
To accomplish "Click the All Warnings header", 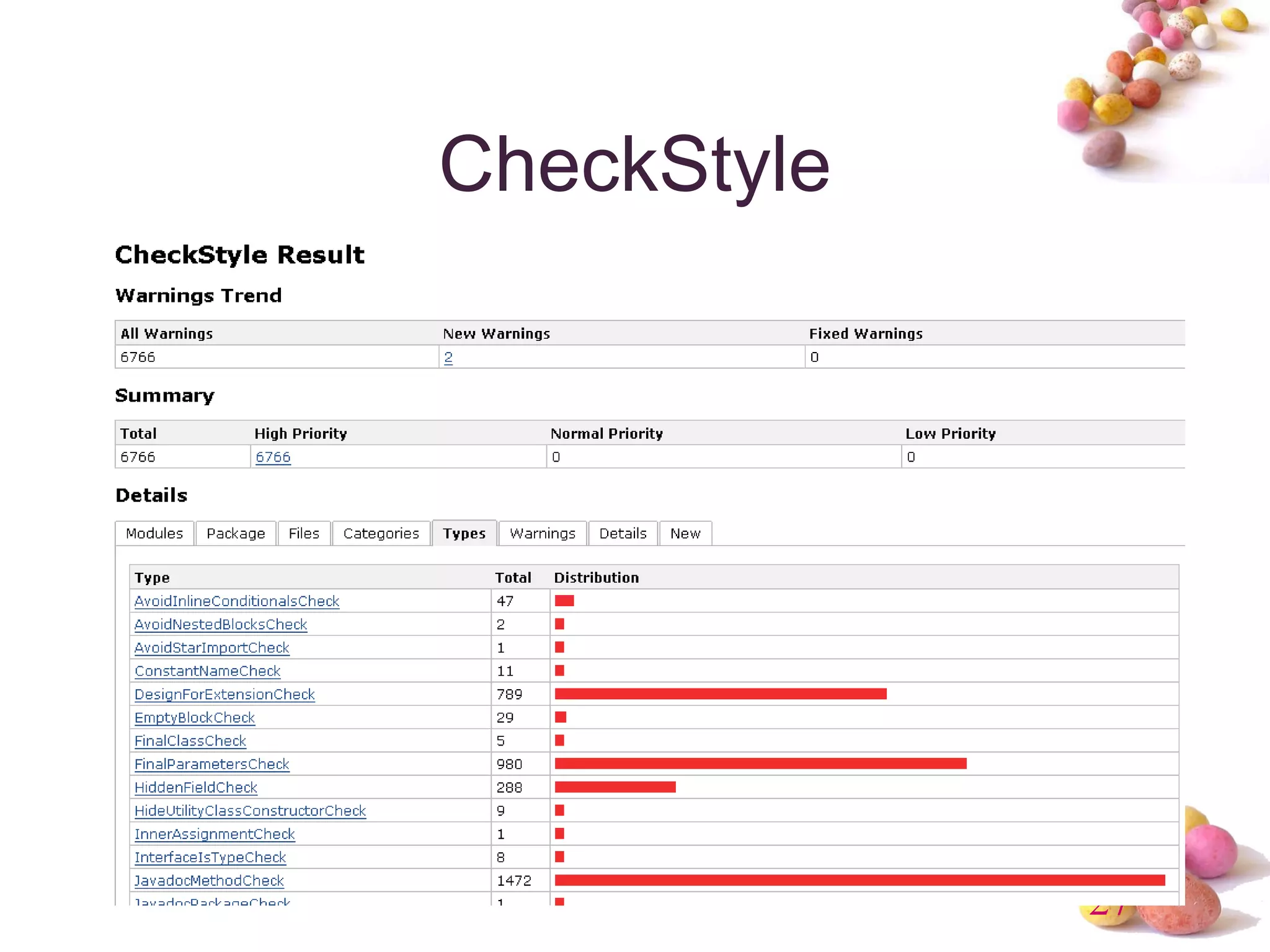I will point(167,333).
